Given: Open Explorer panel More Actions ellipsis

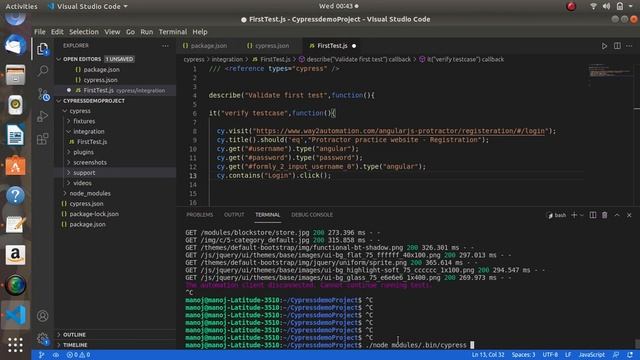Looking at the screenshot, I should 165,46.
